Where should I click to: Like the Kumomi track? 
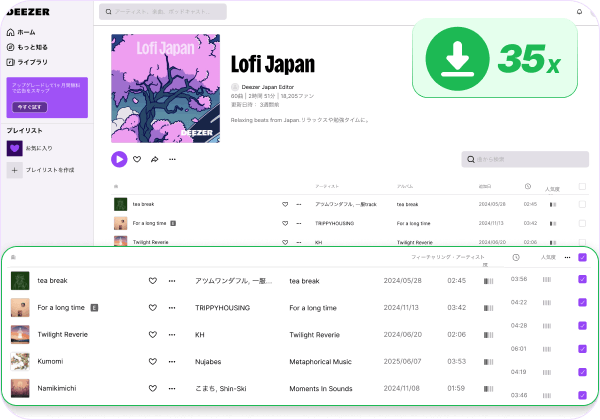click(x=153, y=361)
